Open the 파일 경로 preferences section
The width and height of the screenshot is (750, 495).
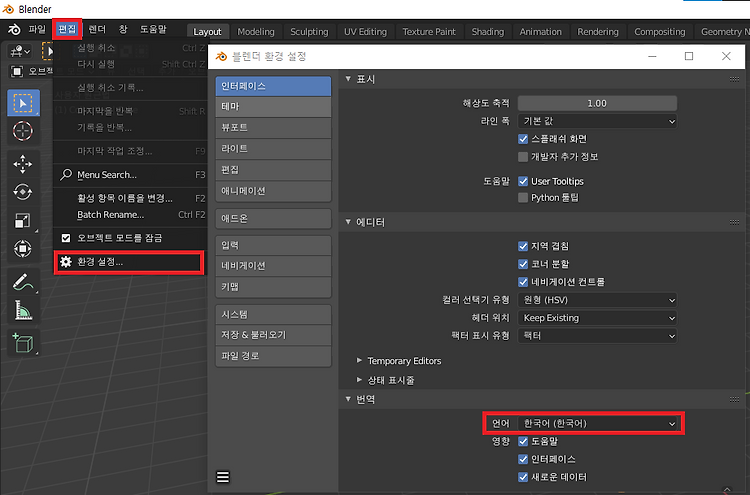pyautogui.click(x=273, y=356)
